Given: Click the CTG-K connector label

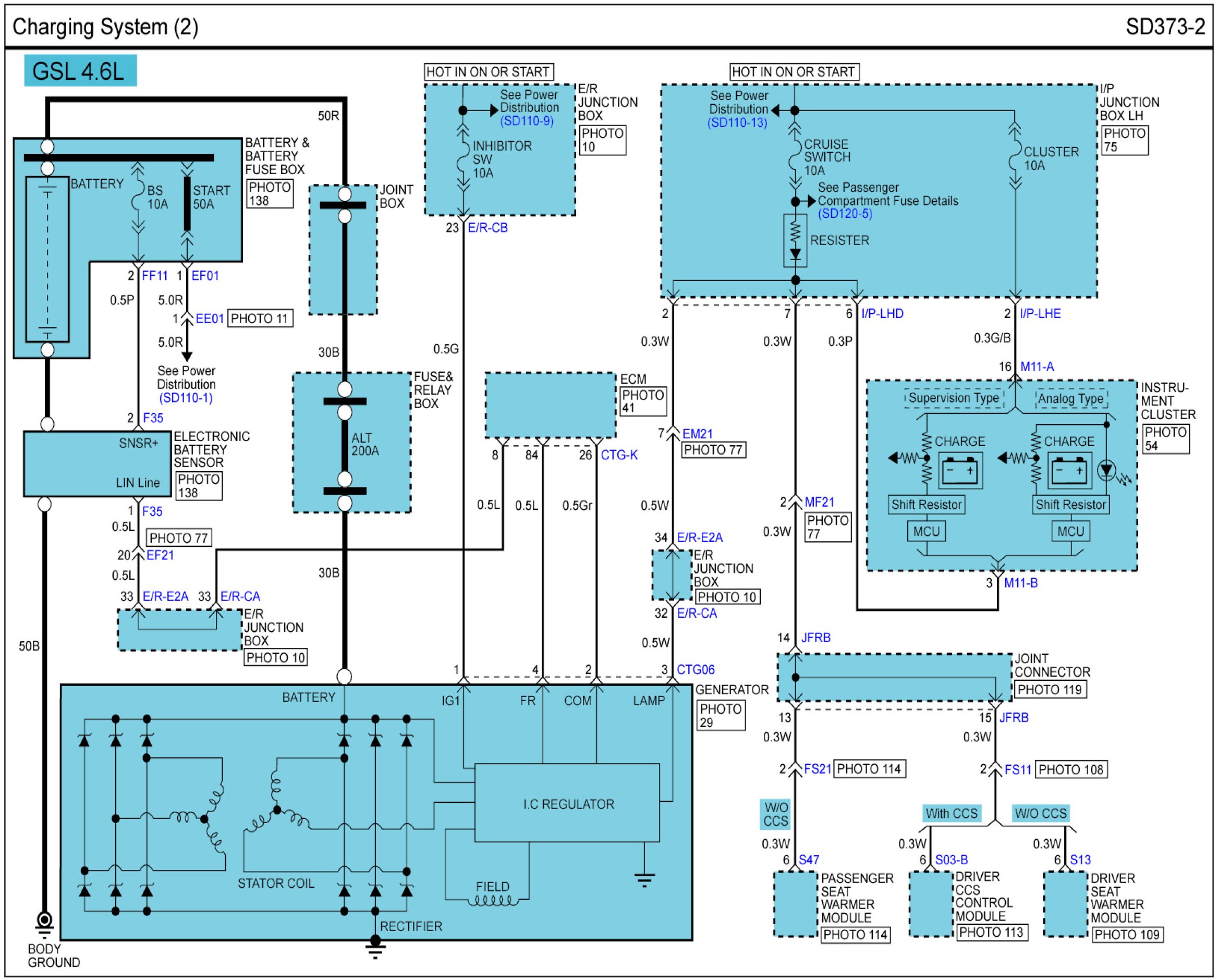Looking at the screenshot, I should click(x=619, y=455).
